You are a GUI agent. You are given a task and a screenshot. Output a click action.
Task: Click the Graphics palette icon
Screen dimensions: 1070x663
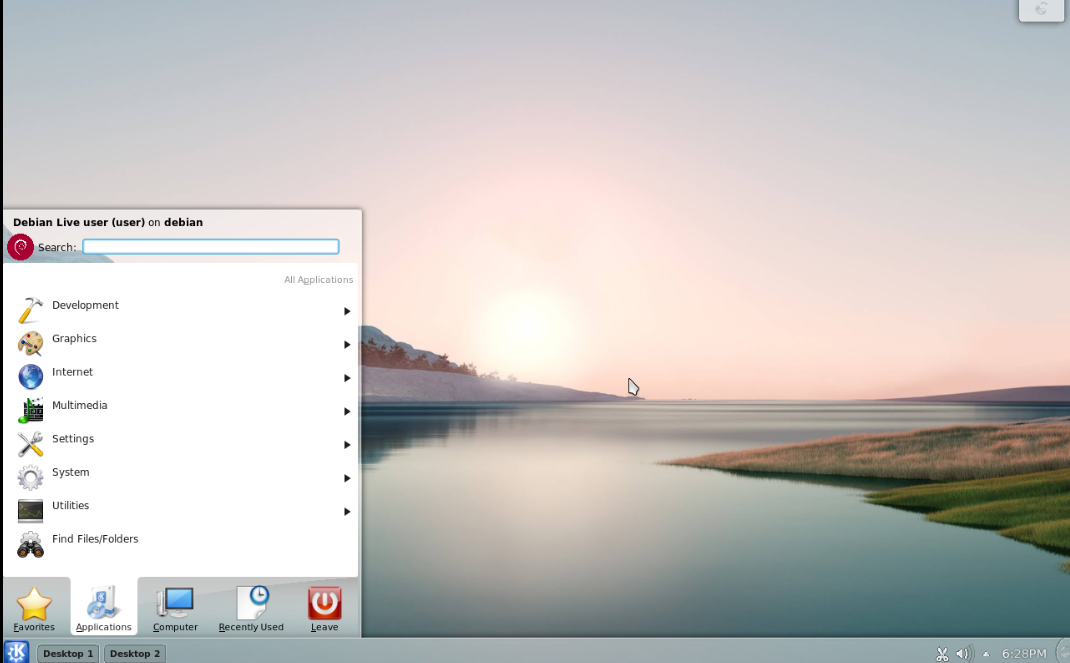pyautogui.click(x=31, y=344)
